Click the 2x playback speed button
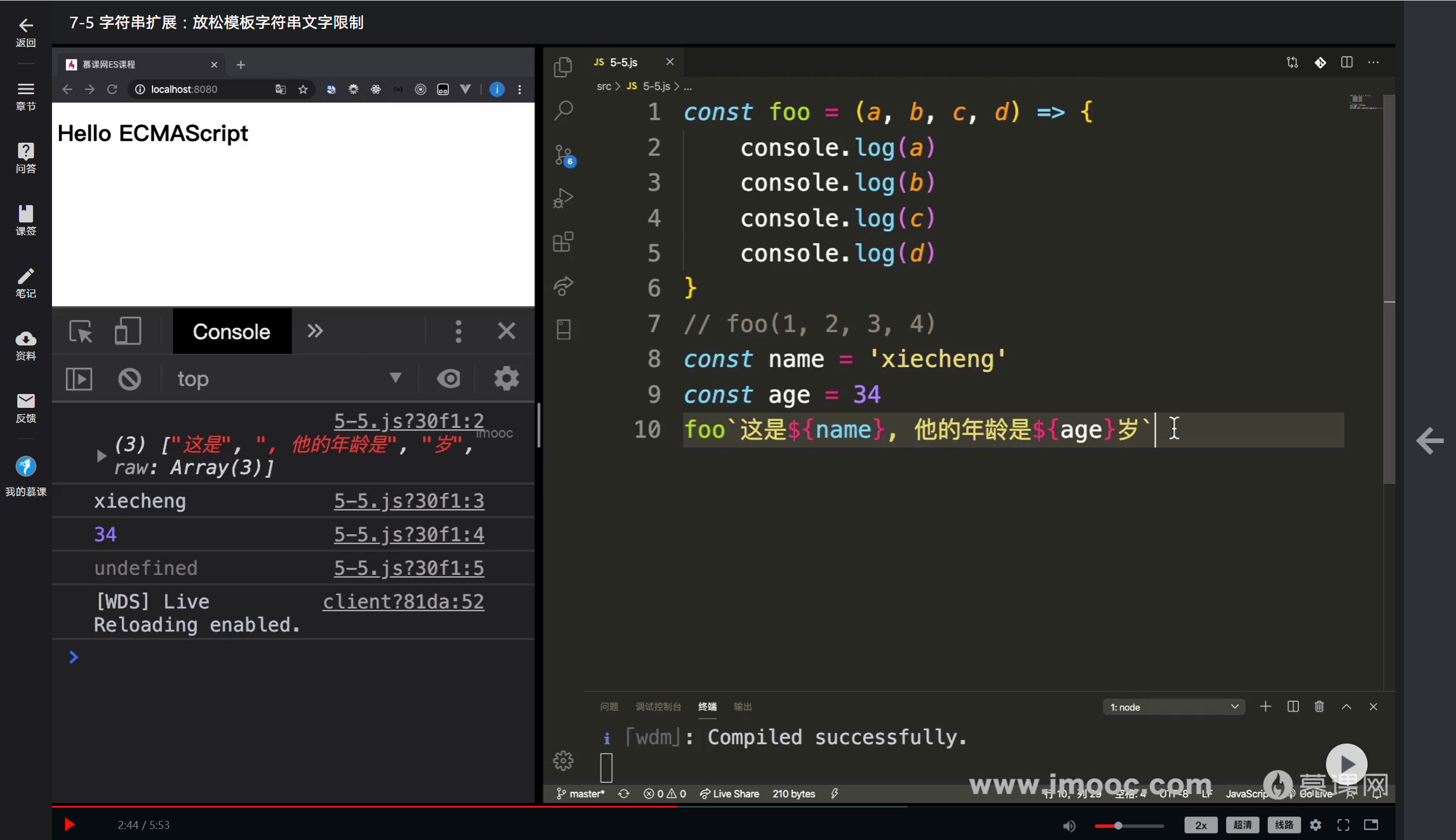Viewport: 1456px width, 840px height. (x=1200, y=825)
